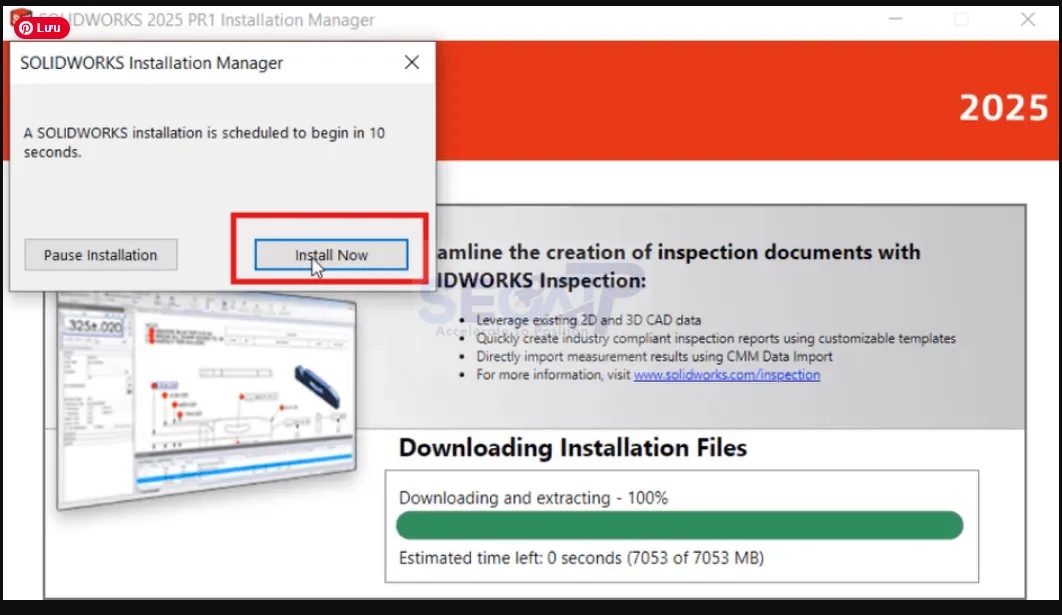
Task: Click the maximize button on the installer window
Action: pyautogui.click(x=962, y=18)
